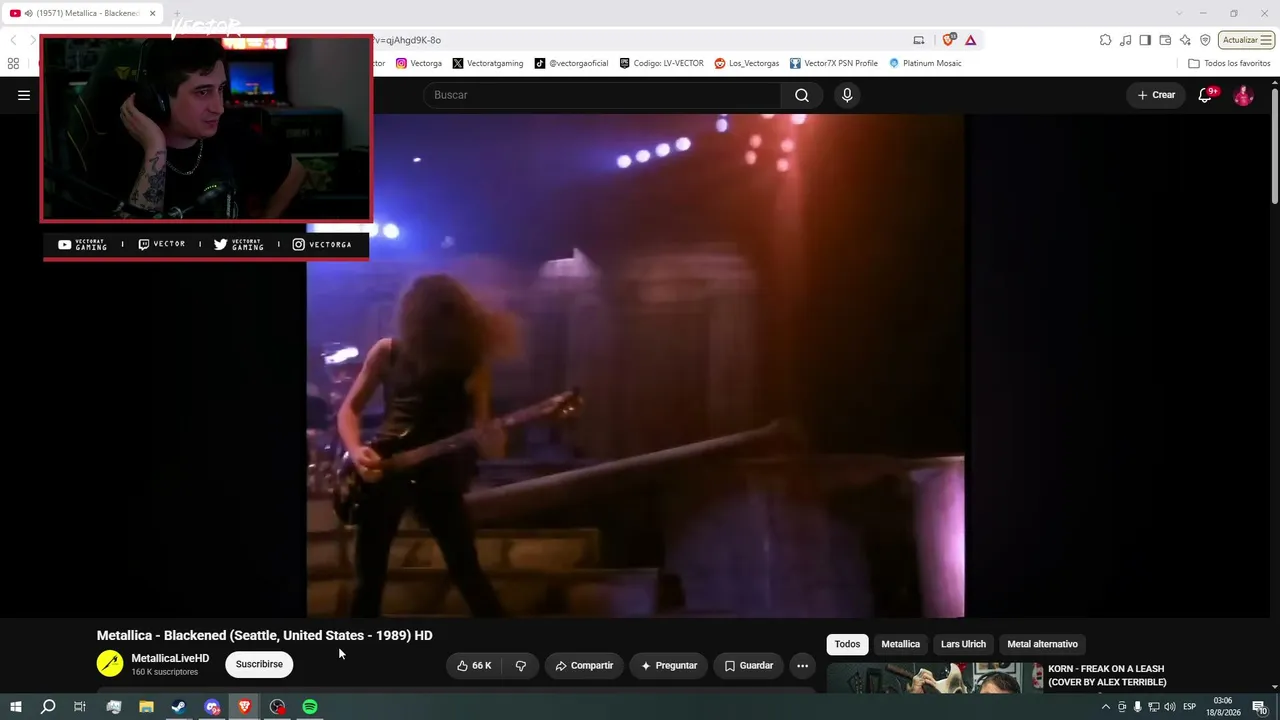Start voice search with the microphone icon
Image resolution: width=1280 pixels, height=720 pixels.
tap(847, 95)
